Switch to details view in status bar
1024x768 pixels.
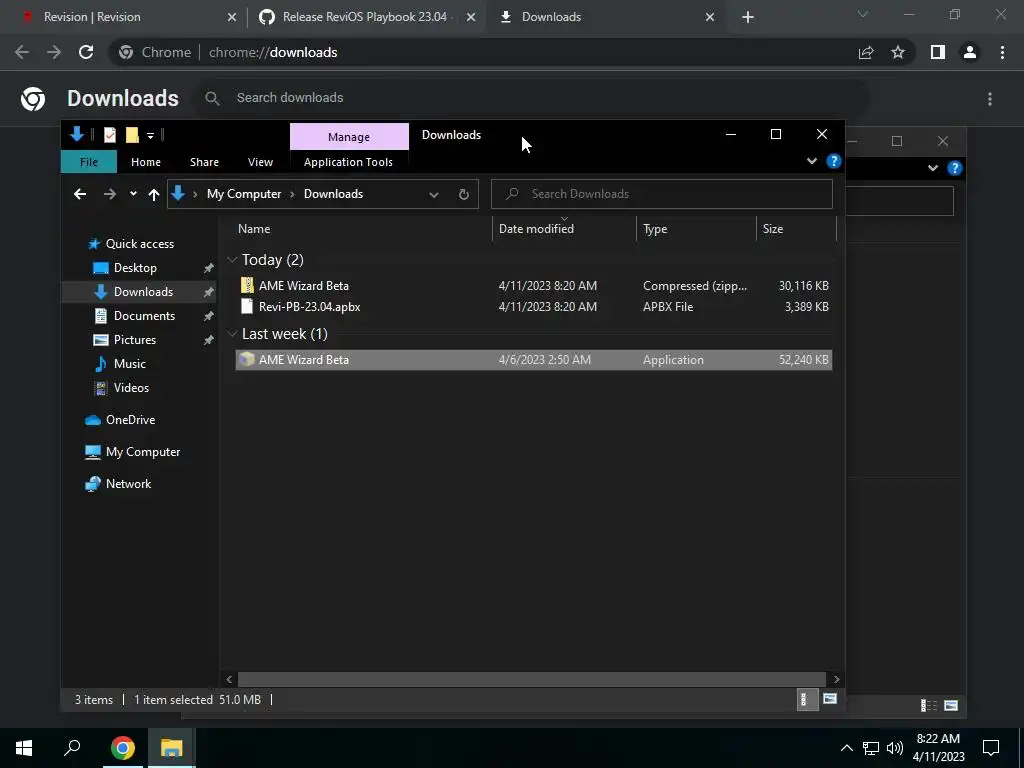(806, 699)
